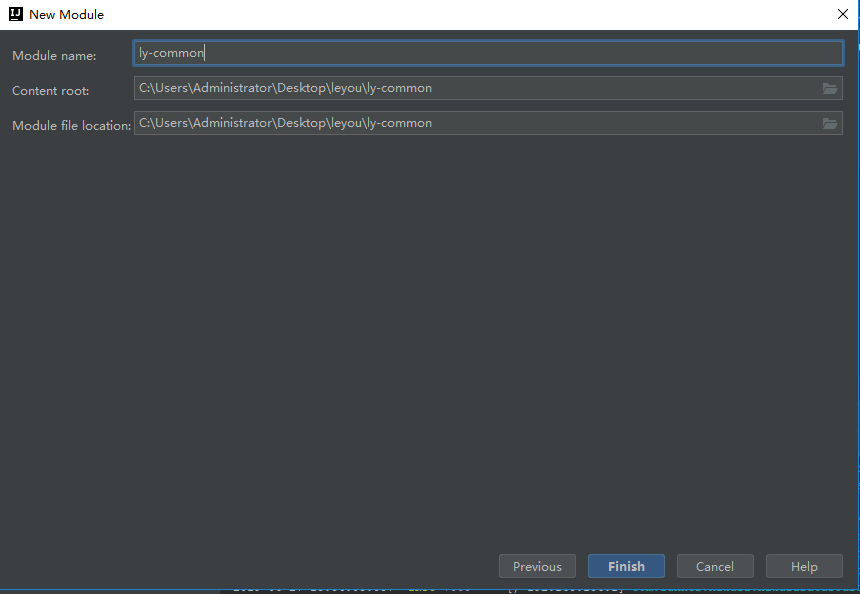Click the 'Content root:' label
860x594 pixels.
[x=50, y=91]
